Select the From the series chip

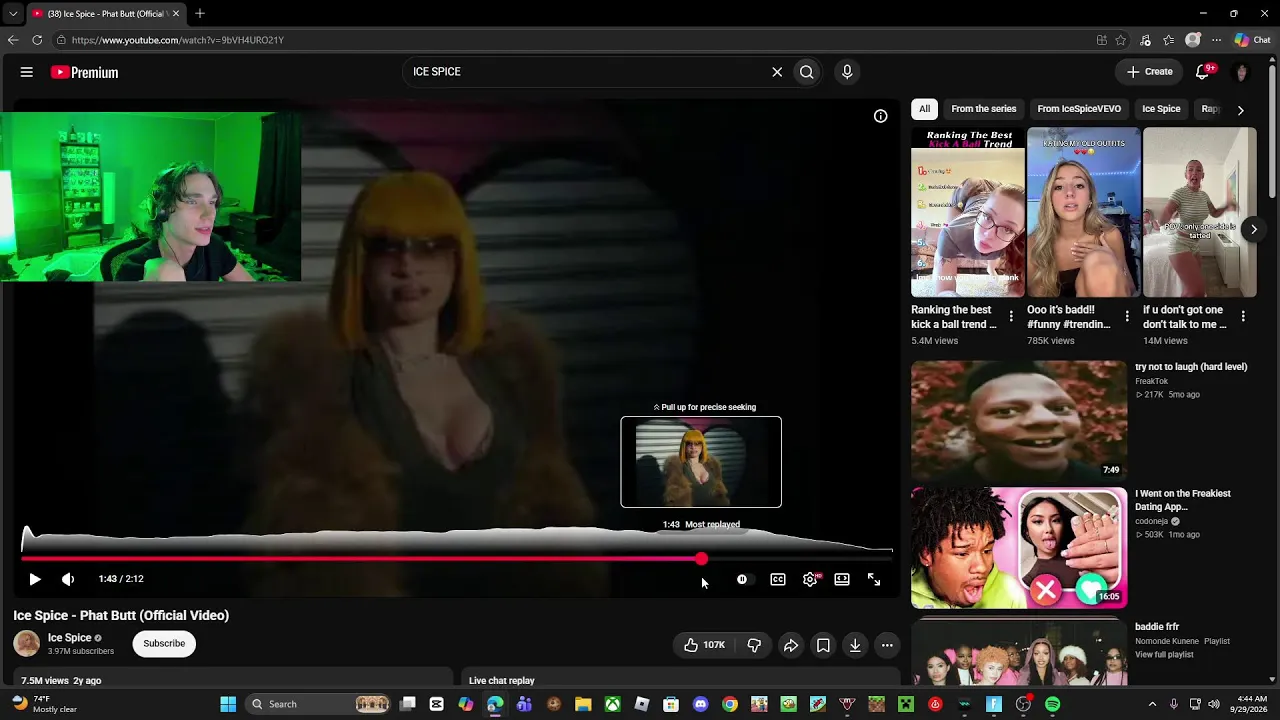point(984,109)
